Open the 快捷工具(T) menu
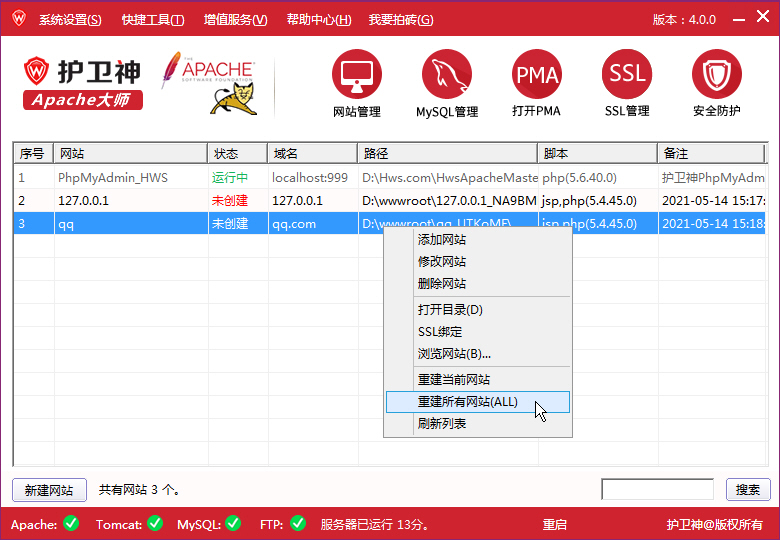This screenshot has width=780, height=540. (x=153, y=20)
